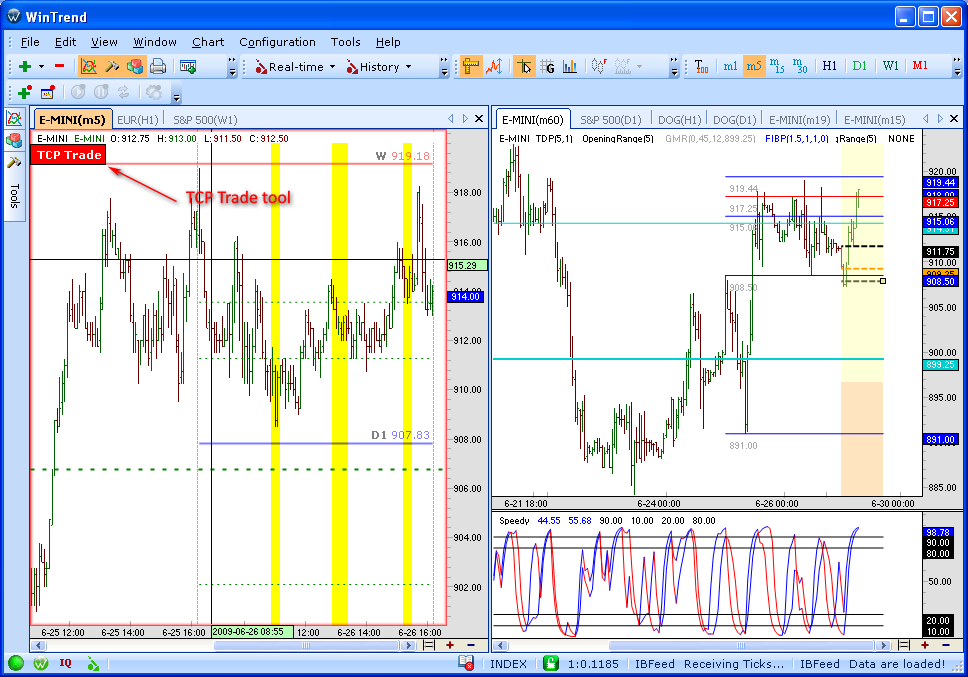Viewport: 968px width, 677px height.
Task: Click the right chart horizontal scrollbar thumb
Action: click(x=741, y=646)
